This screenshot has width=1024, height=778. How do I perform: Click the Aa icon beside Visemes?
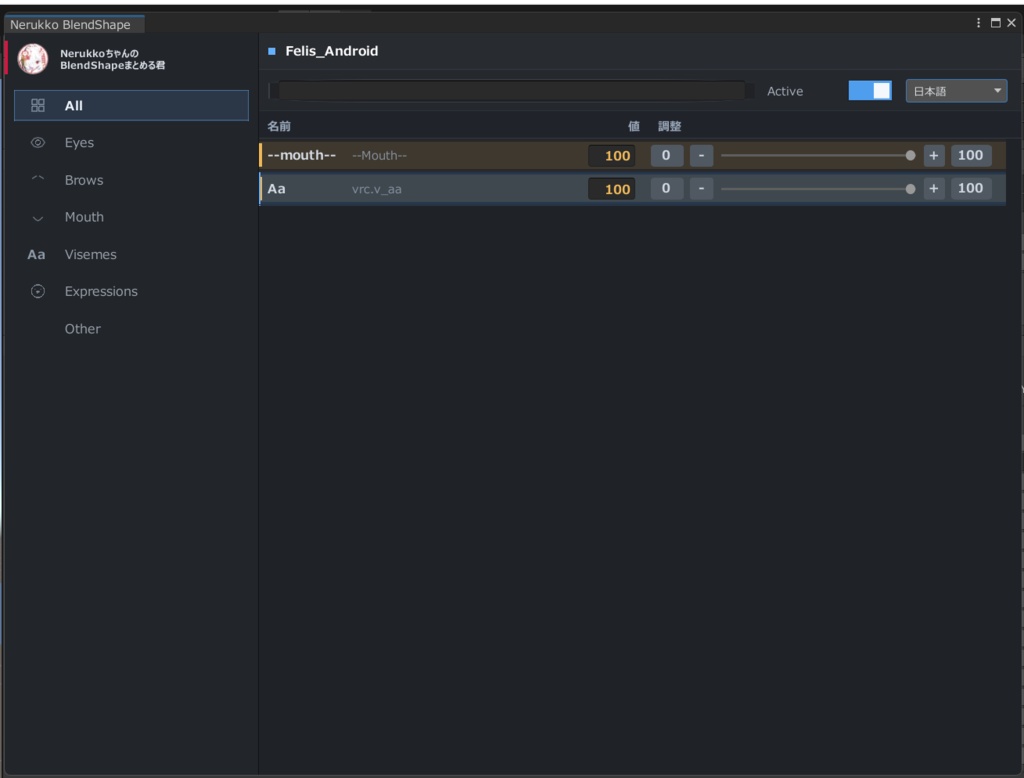coord(37,254)
